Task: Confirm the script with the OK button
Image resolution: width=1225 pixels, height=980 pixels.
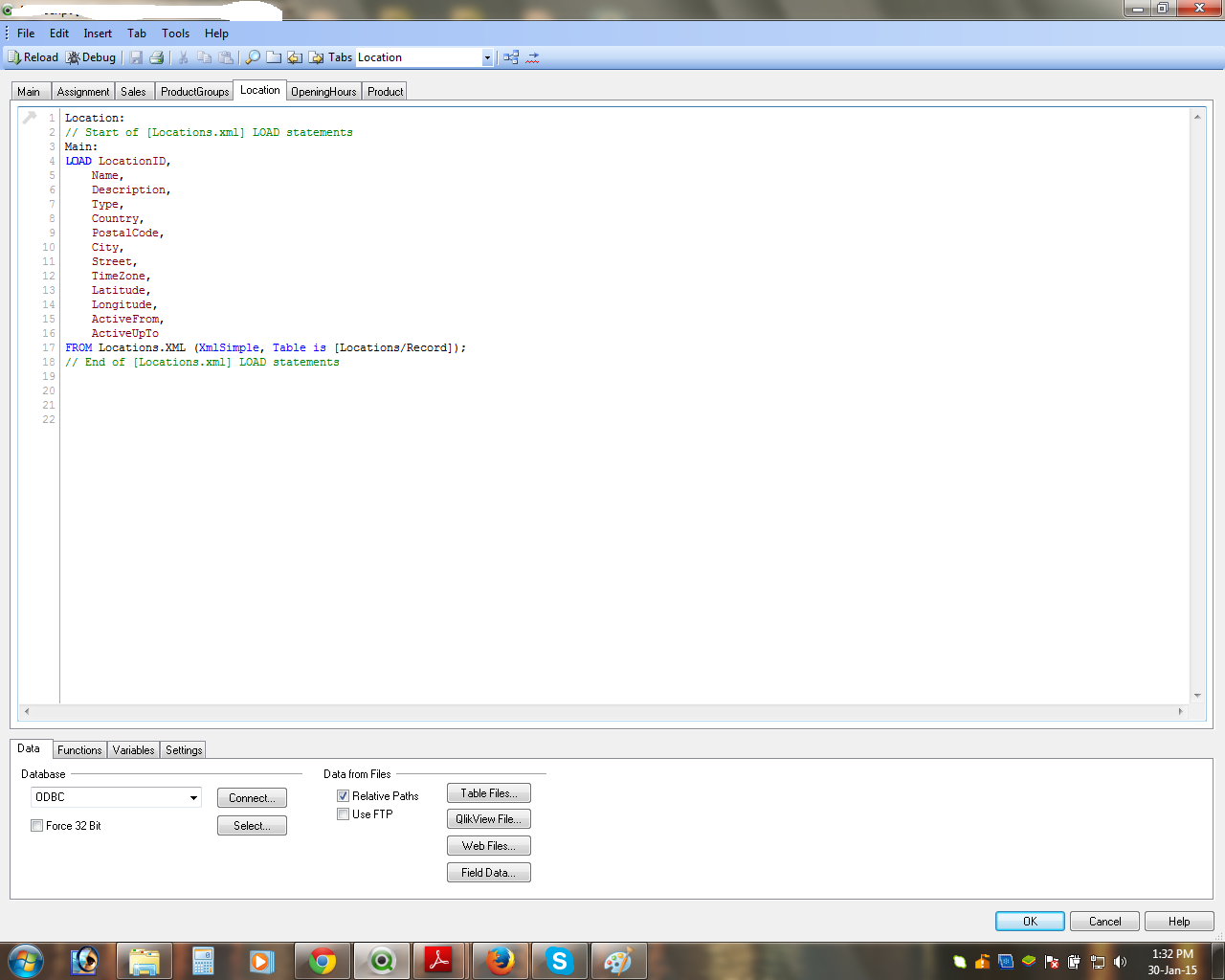Action: coord(1030,922)
